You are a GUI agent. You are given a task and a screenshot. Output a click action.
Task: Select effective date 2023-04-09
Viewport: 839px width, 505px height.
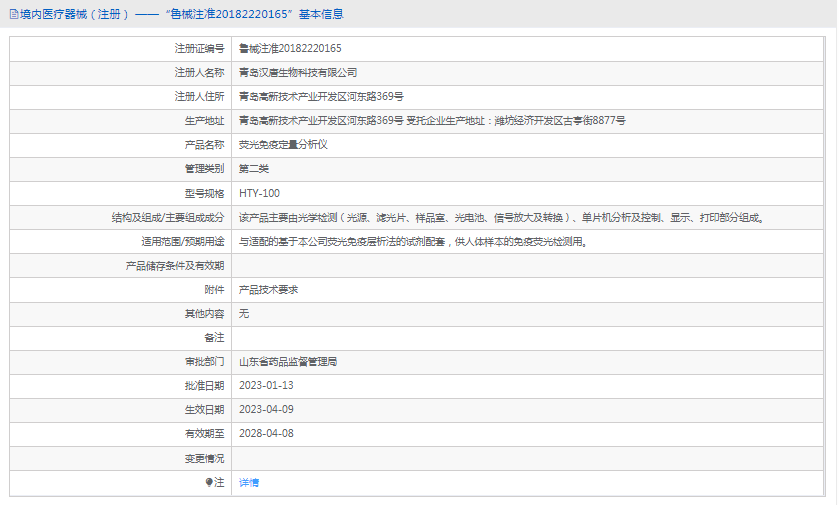[x=266, y=410]
